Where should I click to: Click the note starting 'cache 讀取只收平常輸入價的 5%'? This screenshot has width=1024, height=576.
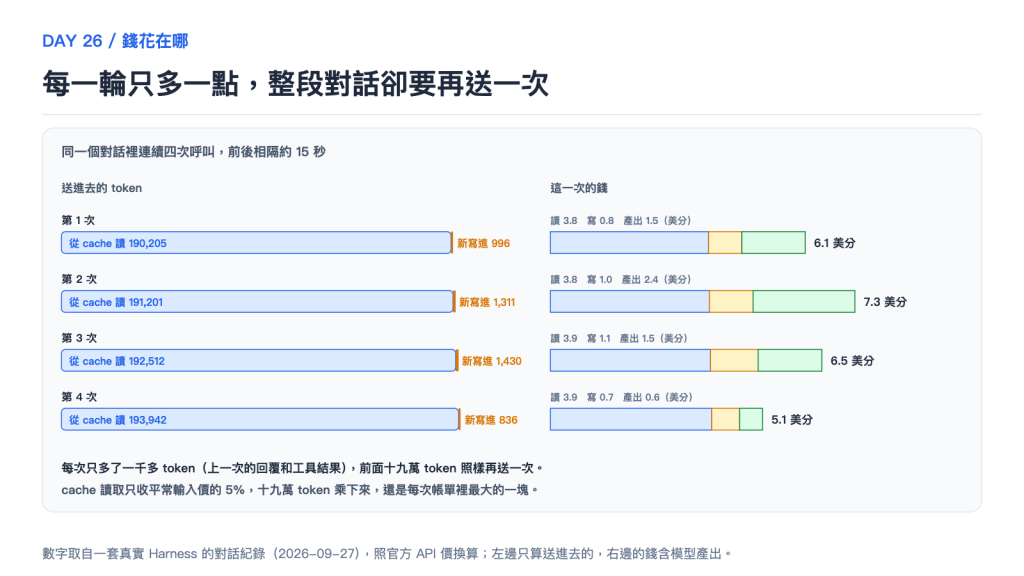[300, 490]
